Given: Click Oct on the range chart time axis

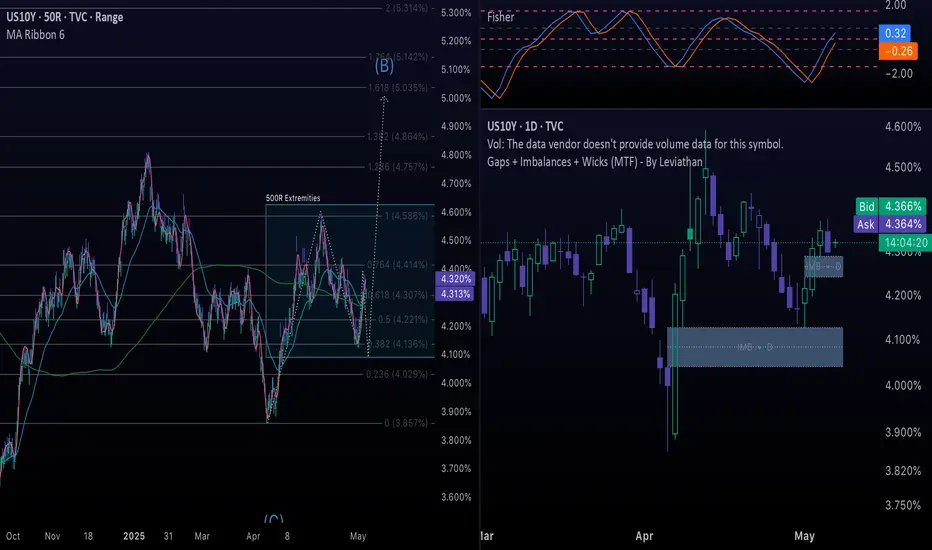Looking at the screenshot, I should coord(13,536).
